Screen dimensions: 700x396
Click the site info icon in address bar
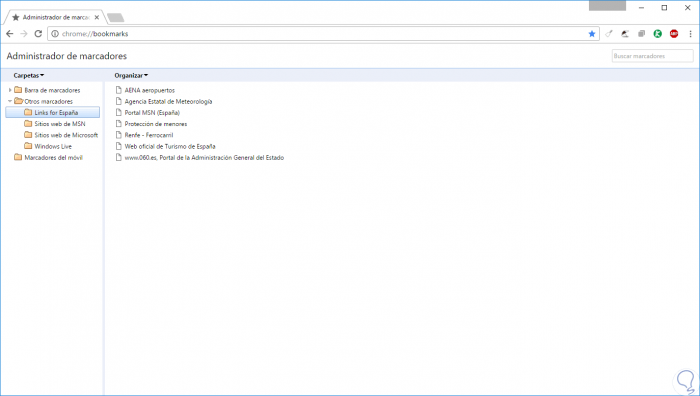[x=55, y=34]
